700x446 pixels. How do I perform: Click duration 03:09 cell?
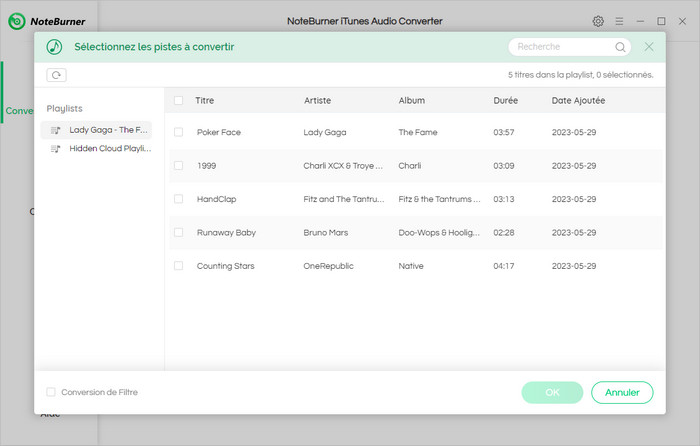(504, 166)
